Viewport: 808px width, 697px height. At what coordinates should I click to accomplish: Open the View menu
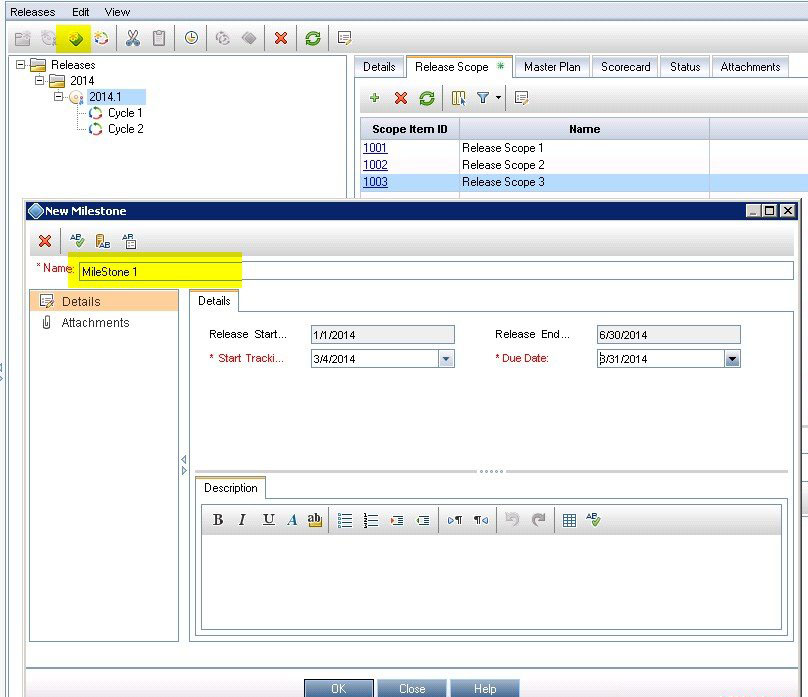[x=117, y=12]
